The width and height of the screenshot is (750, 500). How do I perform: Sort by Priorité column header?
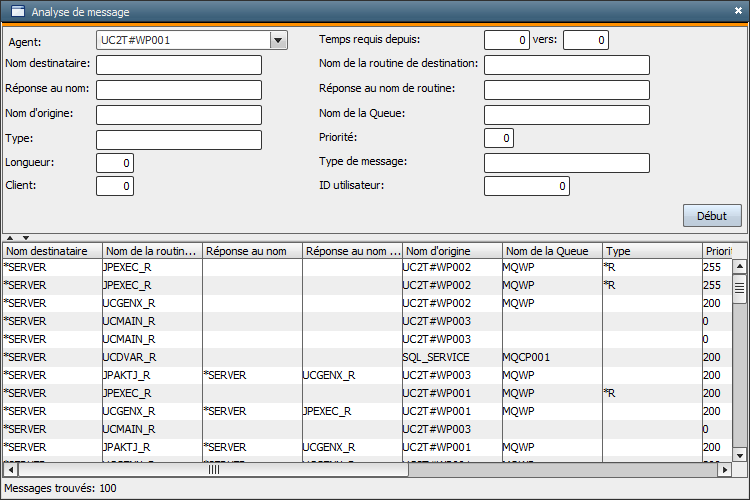(x=717, y=251)
